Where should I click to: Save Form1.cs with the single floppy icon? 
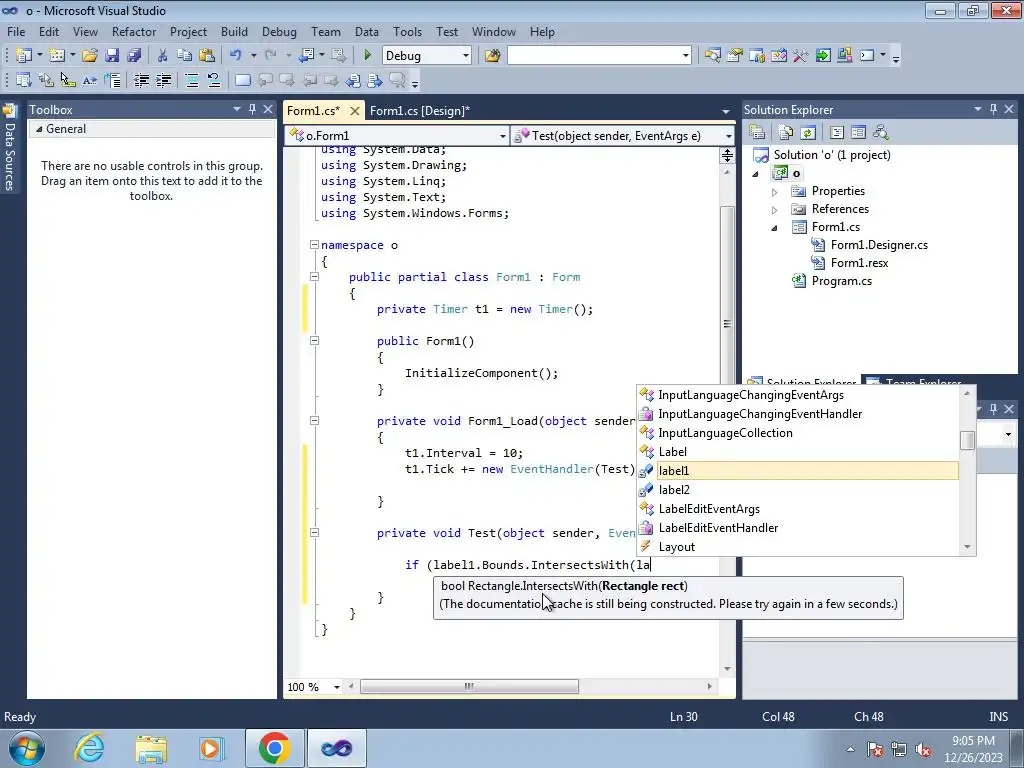[x=112, y=56]
